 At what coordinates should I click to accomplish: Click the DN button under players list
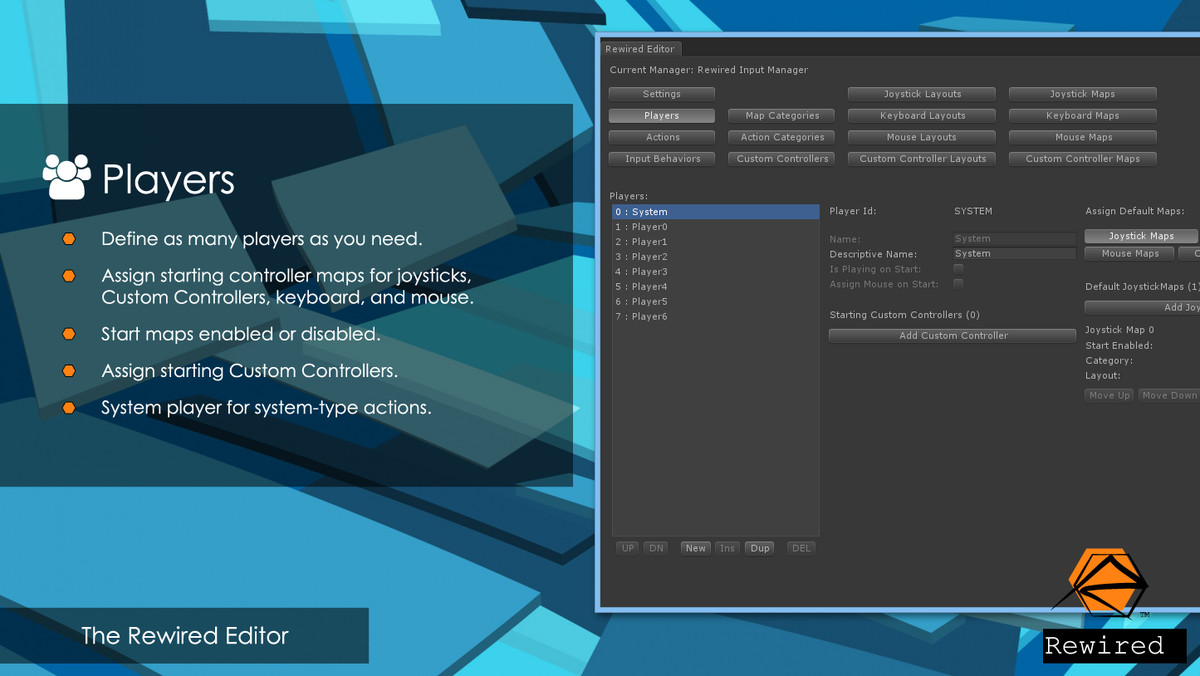pos(656,548)
